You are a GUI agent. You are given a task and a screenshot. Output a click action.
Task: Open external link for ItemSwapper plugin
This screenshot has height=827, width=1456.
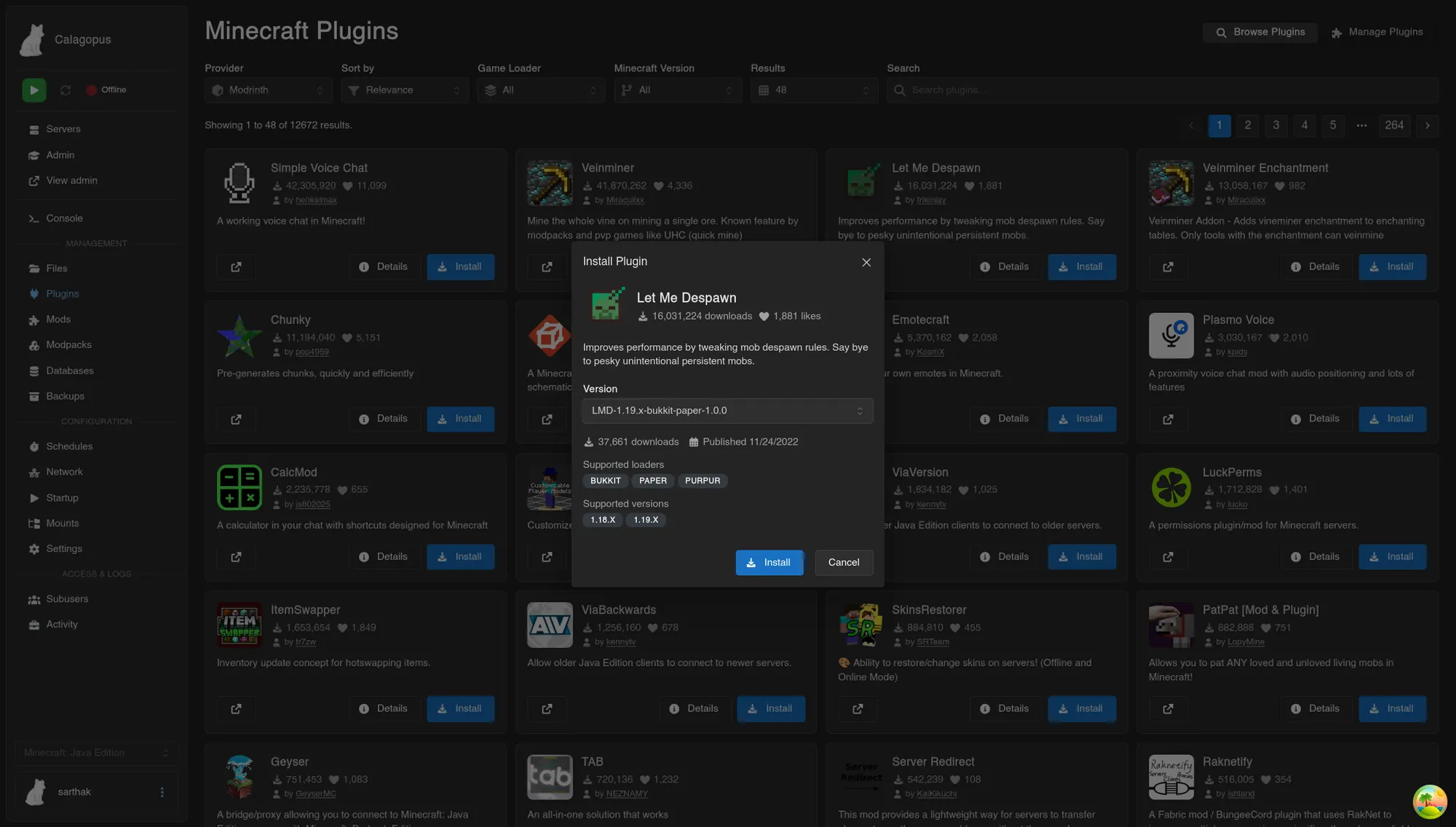coord(236,709)
